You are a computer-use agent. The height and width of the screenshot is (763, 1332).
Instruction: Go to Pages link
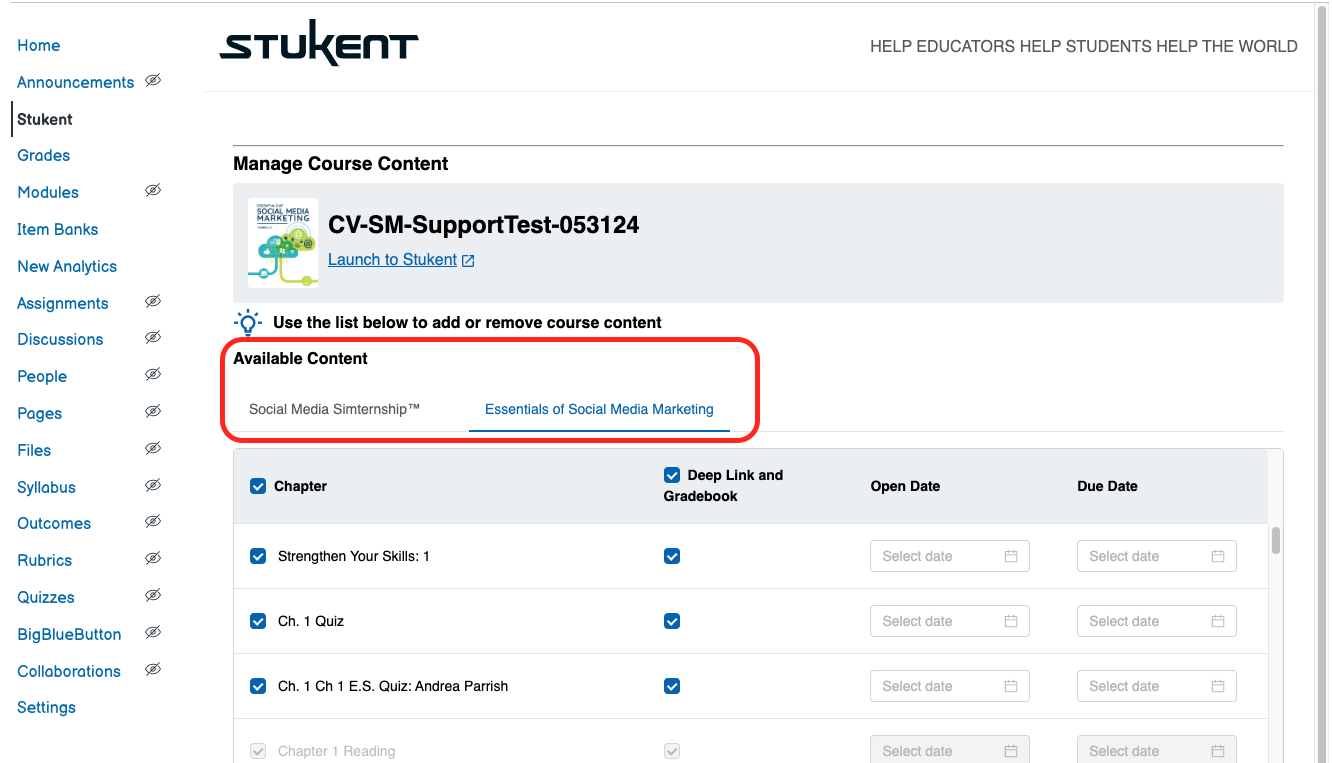point(39,413)
